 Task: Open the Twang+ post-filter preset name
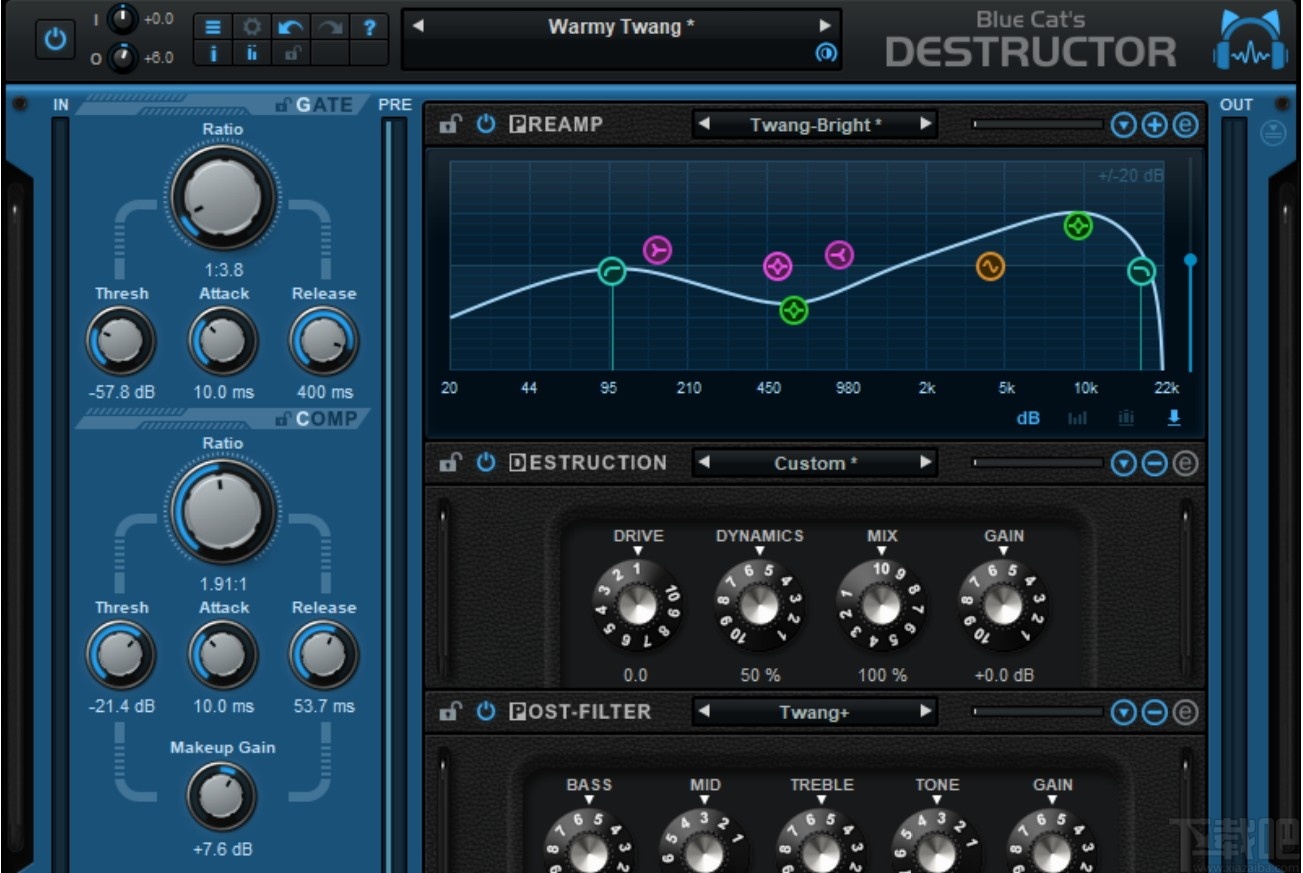click(x=814, y=712)
